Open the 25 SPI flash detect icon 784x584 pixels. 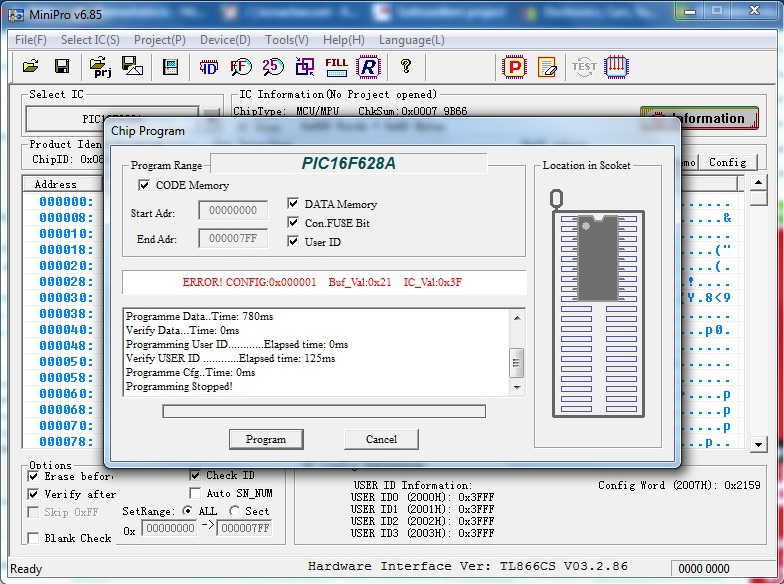pyautogui.click(x=273, y=66)
